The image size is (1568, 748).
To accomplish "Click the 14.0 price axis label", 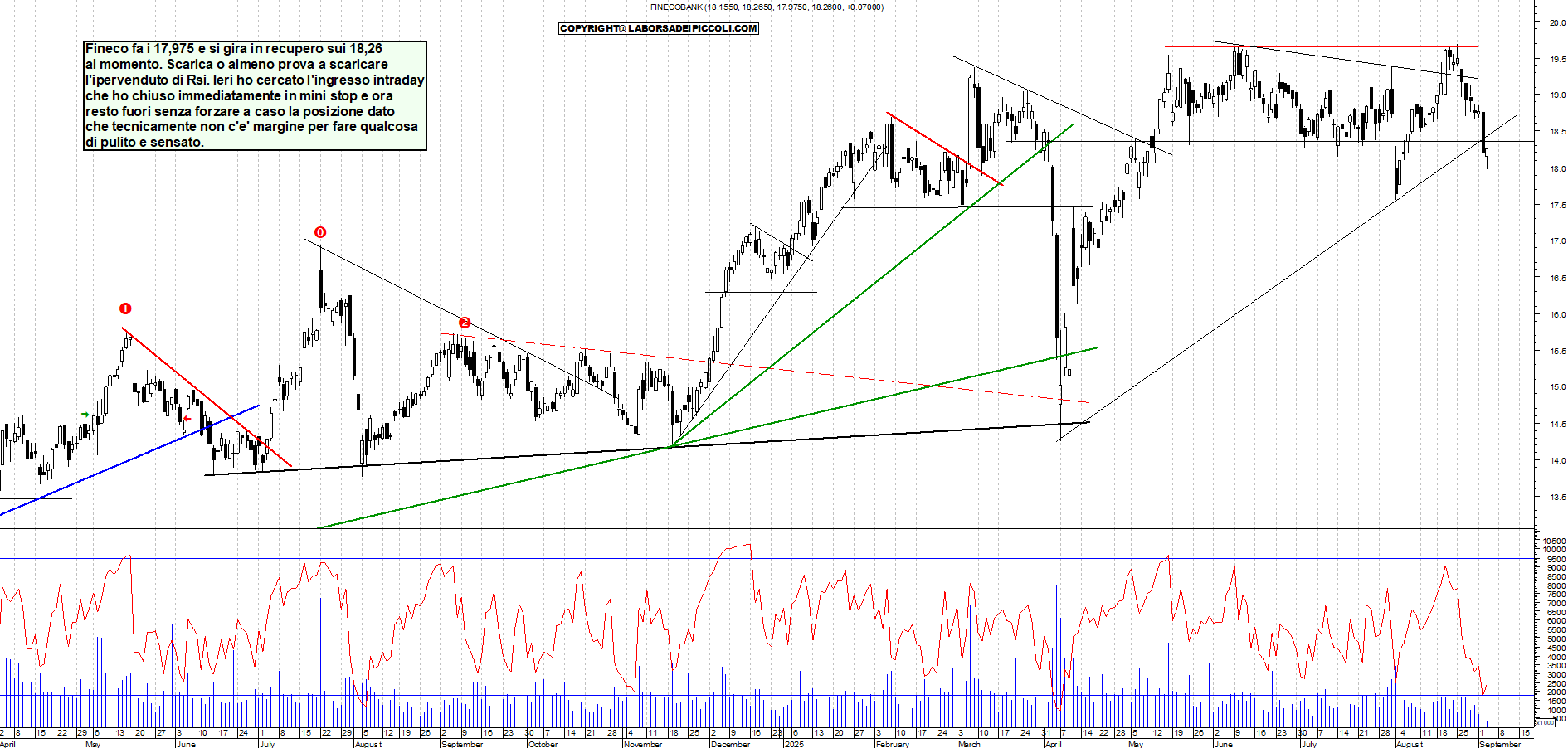I will click(1557, 461).
